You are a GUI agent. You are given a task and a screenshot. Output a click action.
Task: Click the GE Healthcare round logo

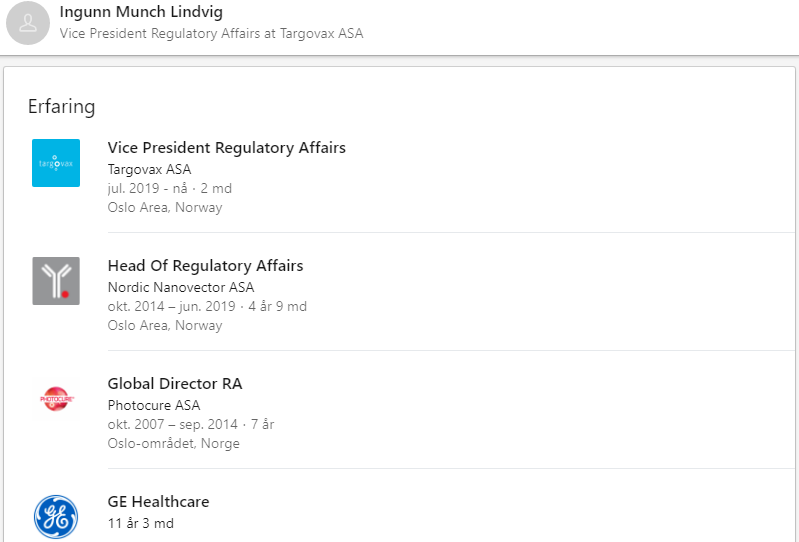[x=56, y=517]
